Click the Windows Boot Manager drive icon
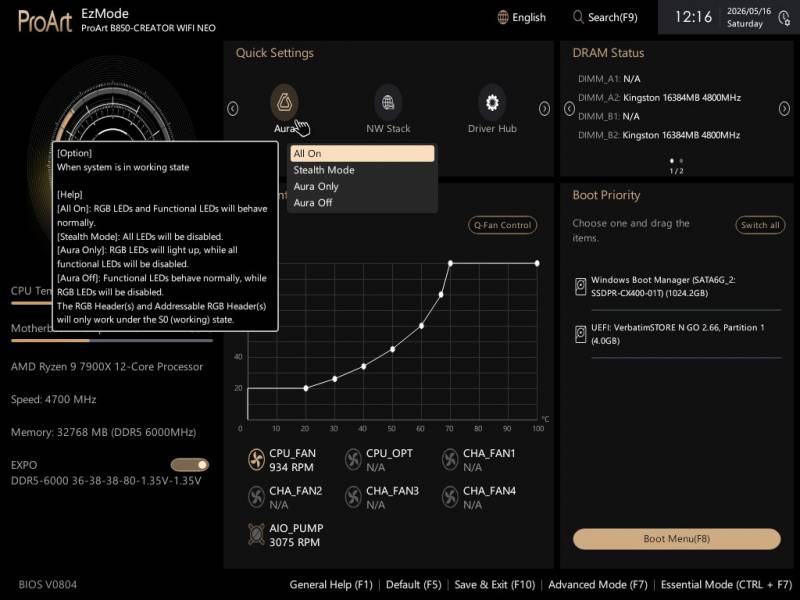 [581, 286]
